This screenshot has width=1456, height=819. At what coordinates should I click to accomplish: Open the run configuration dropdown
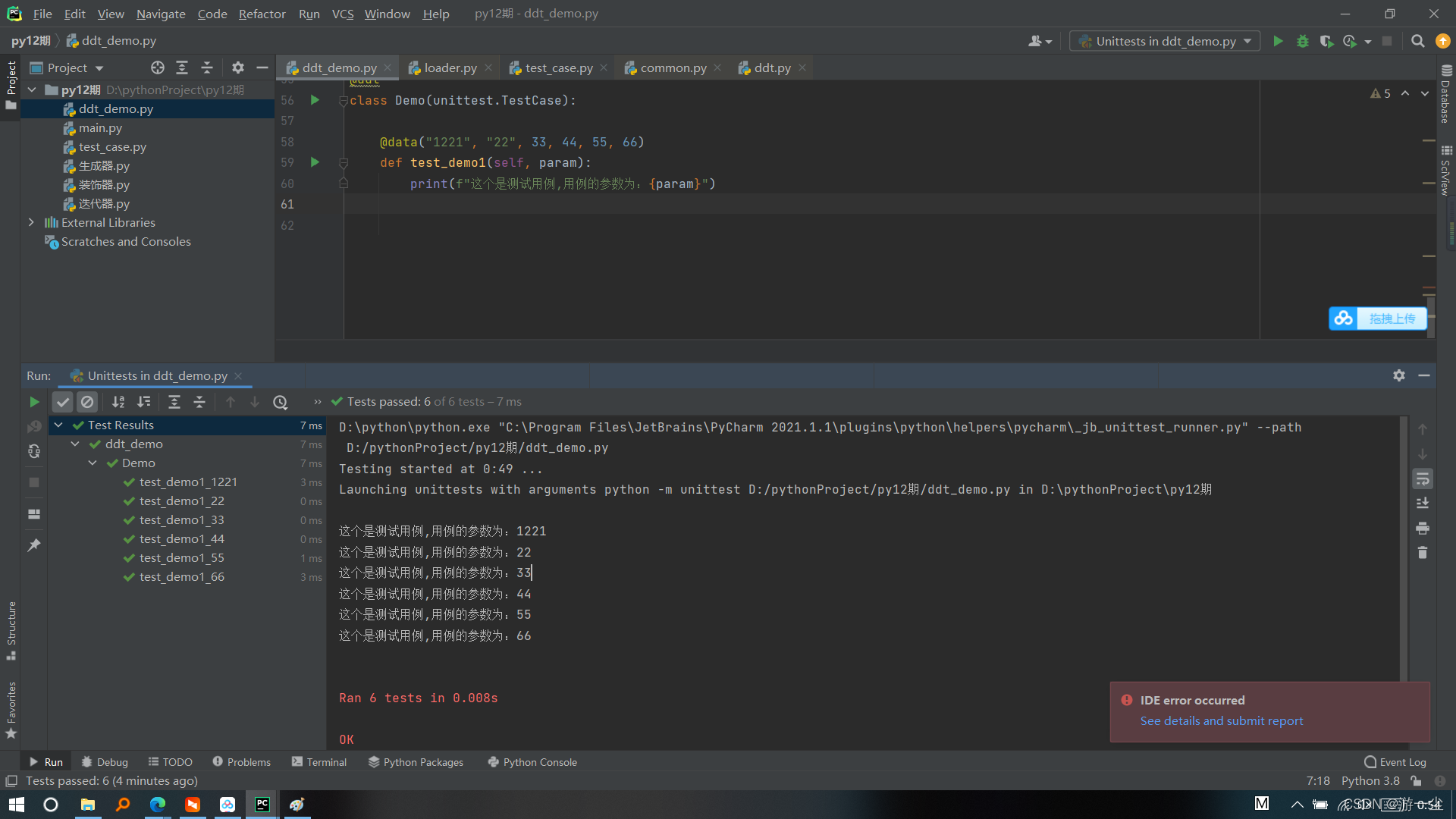click(1164, 41)
